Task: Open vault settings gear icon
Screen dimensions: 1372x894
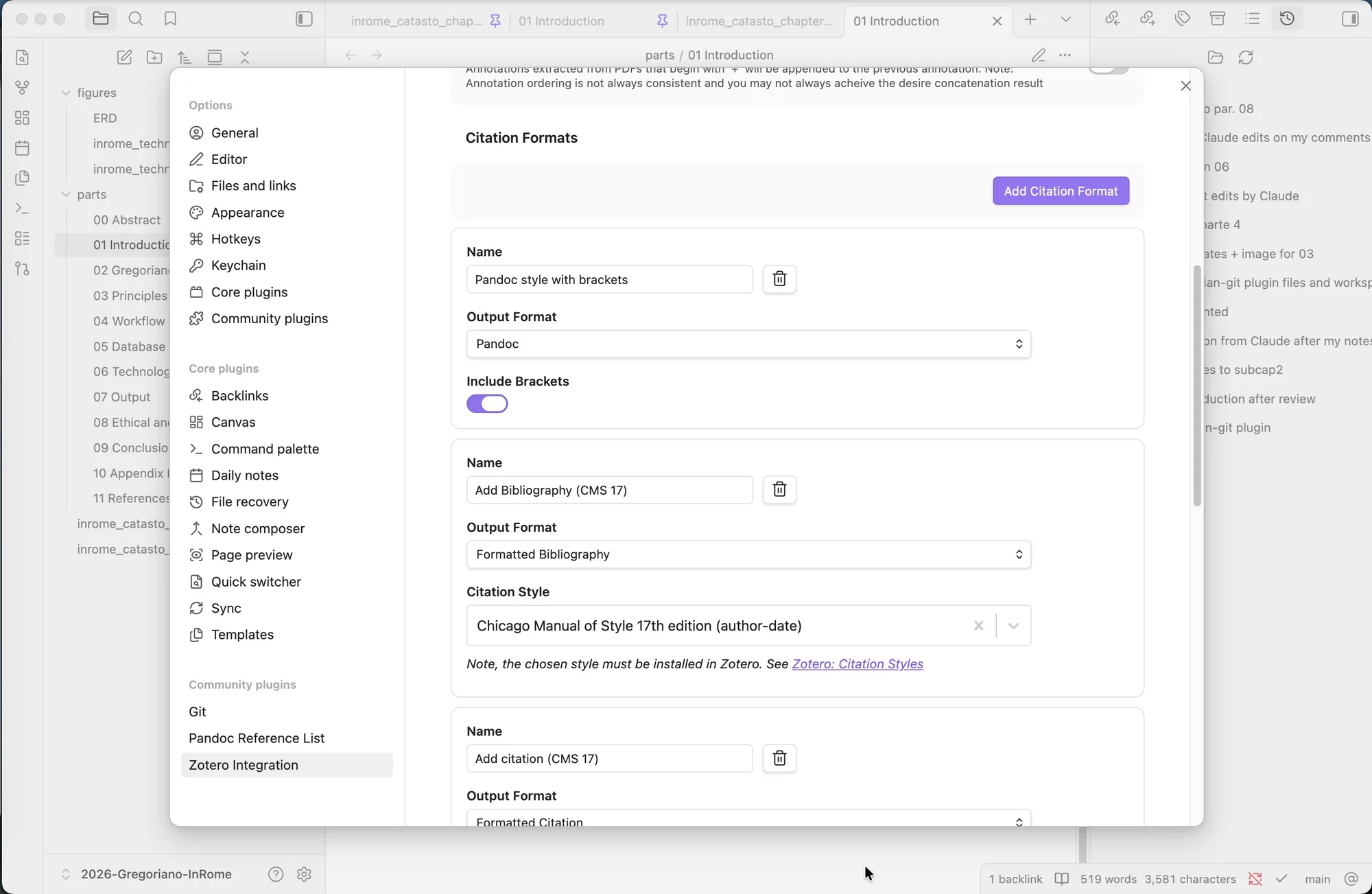Action: click(x=304, y=874)
